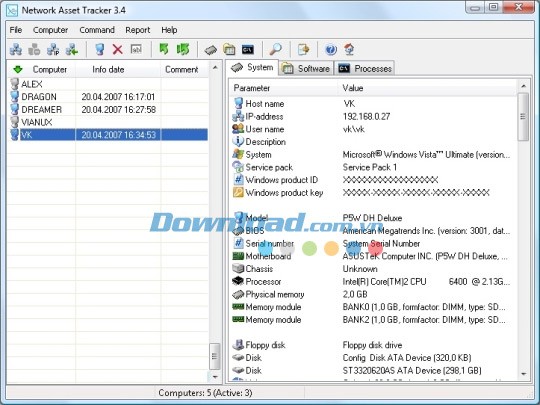
Task: Open the File menu
Action: [x=16, y=30]
